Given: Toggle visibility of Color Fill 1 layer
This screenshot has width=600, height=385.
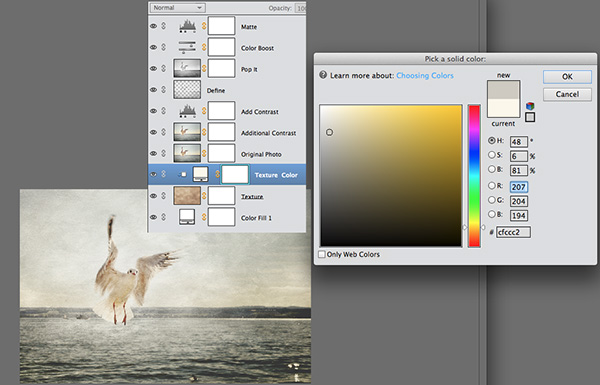Looking at the screenshot, I should (153, 217).
